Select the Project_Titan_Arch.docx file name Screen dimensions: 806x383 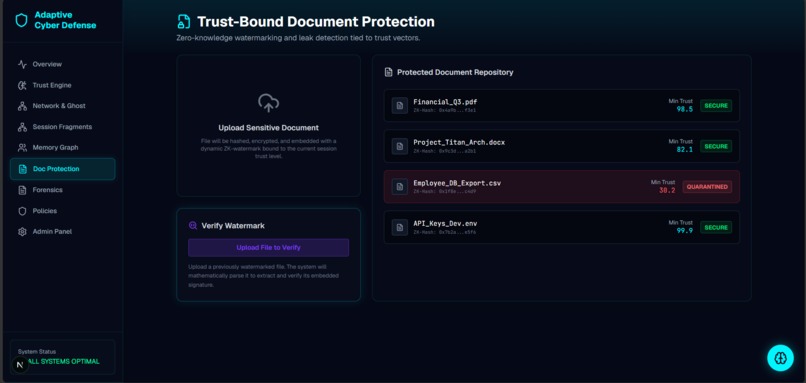click(x=459, y=142)
